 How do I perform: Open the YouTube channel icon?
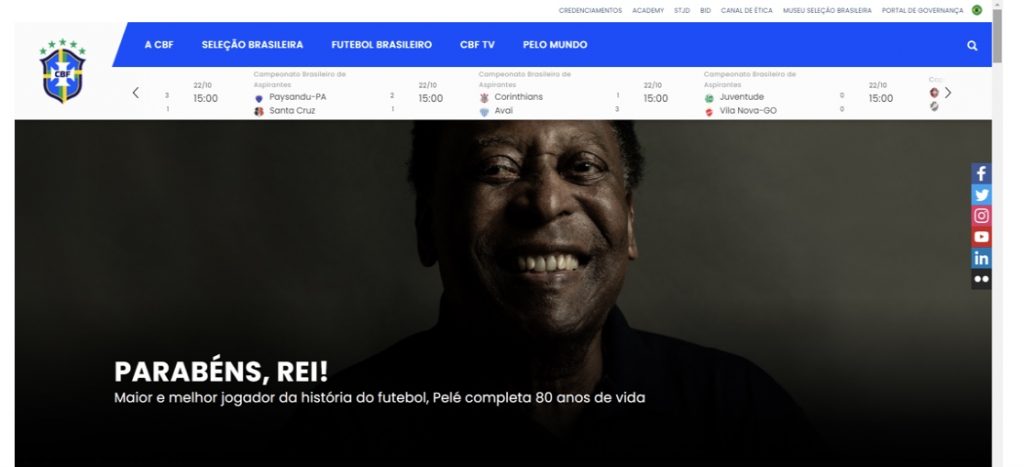coord(981,236)
